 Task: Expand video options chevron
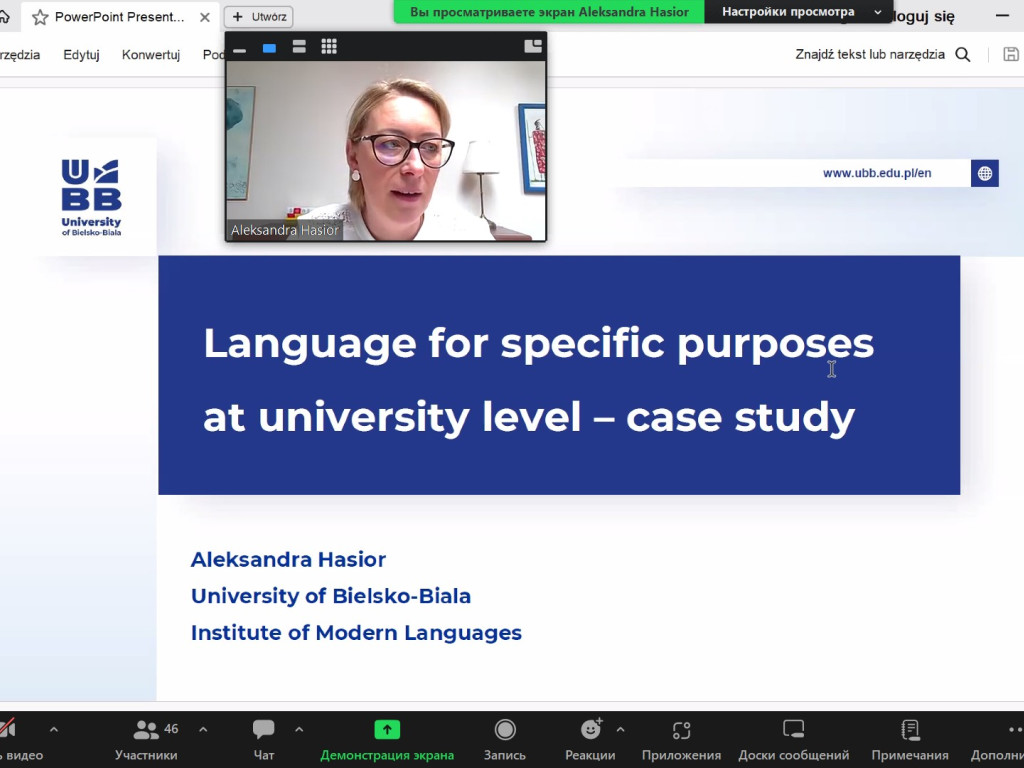point(54,729)
